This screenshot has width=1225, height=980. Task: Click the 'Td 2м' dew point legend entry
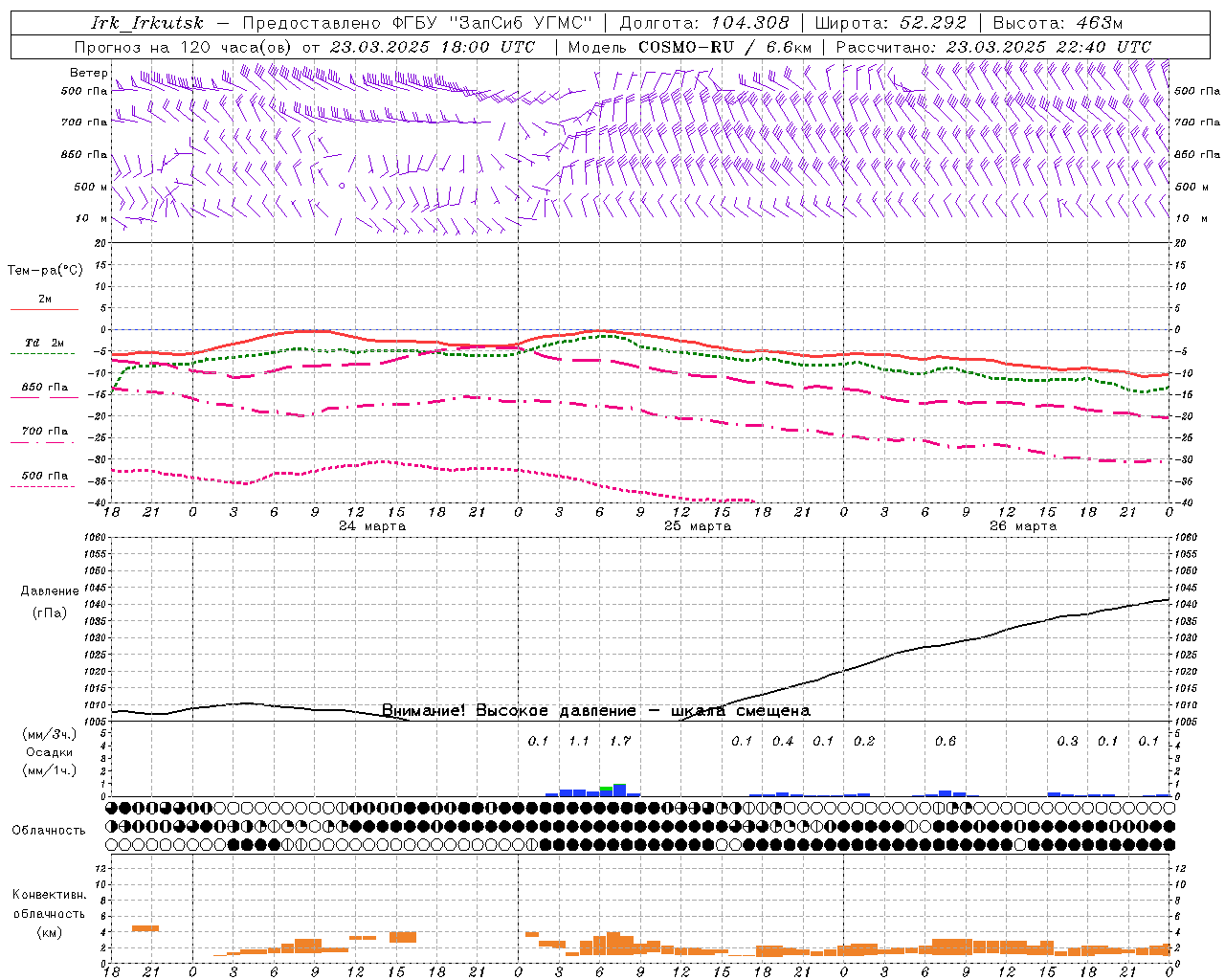45,343
